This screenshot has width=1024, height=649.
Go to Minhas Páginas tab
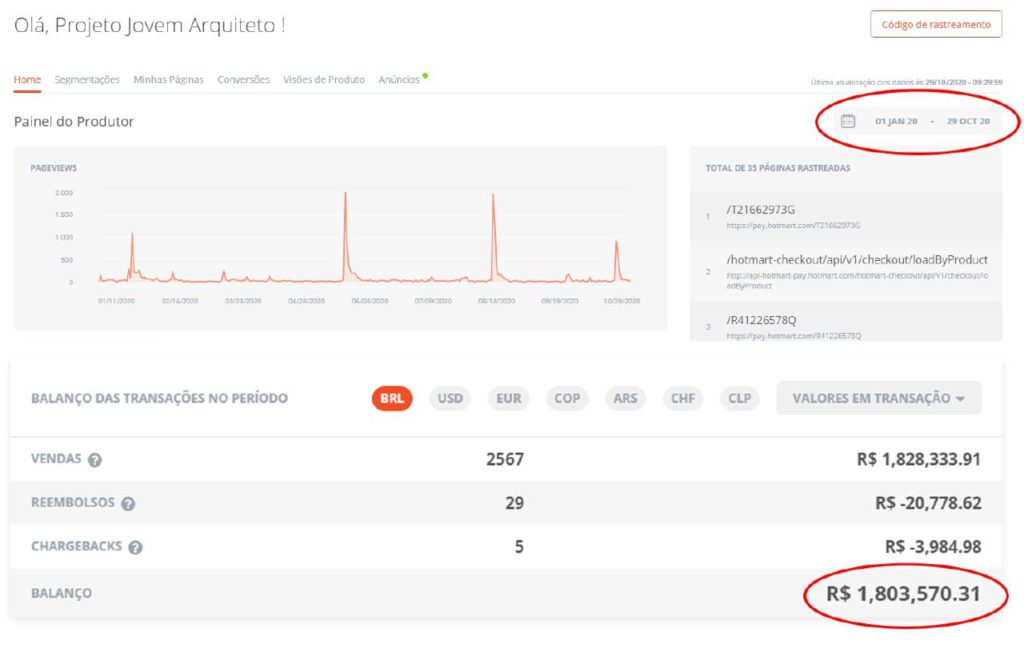point(168,80)
